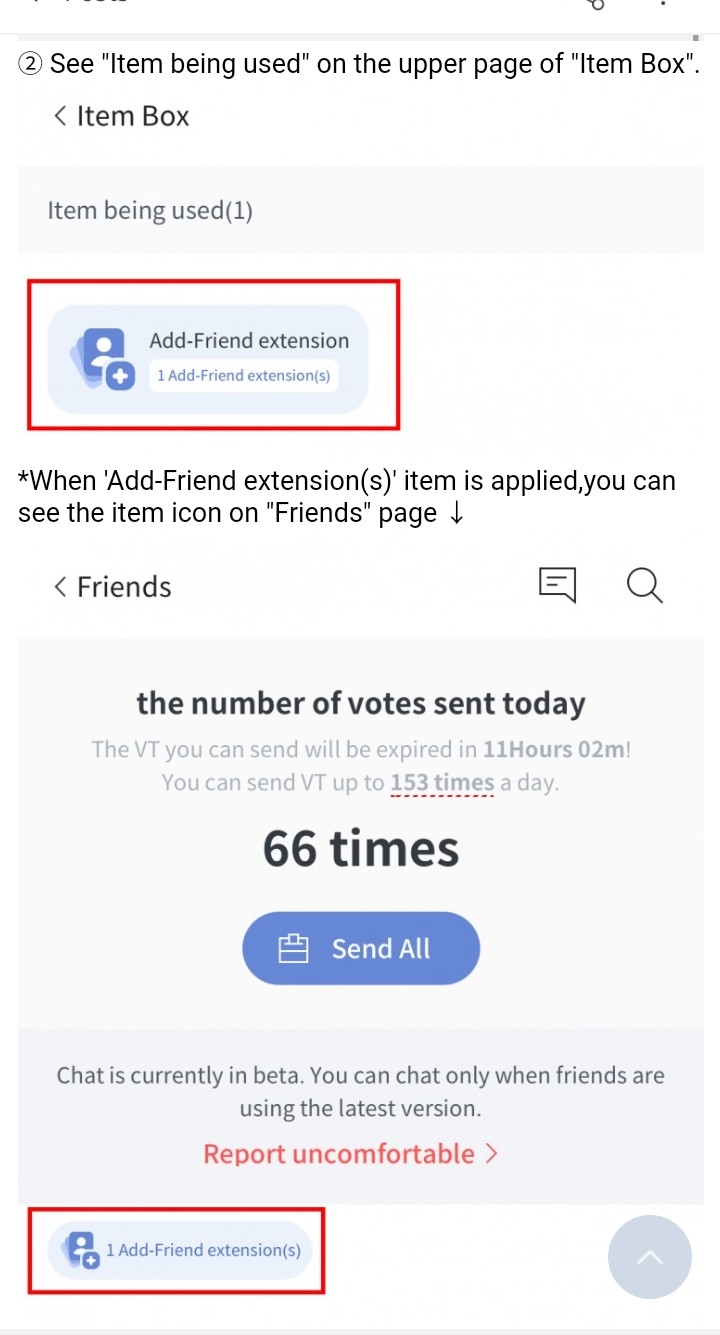Click the "66 times" vote count
The image size is (720, 1335).
pyautogui.click(x=360, y=849)
